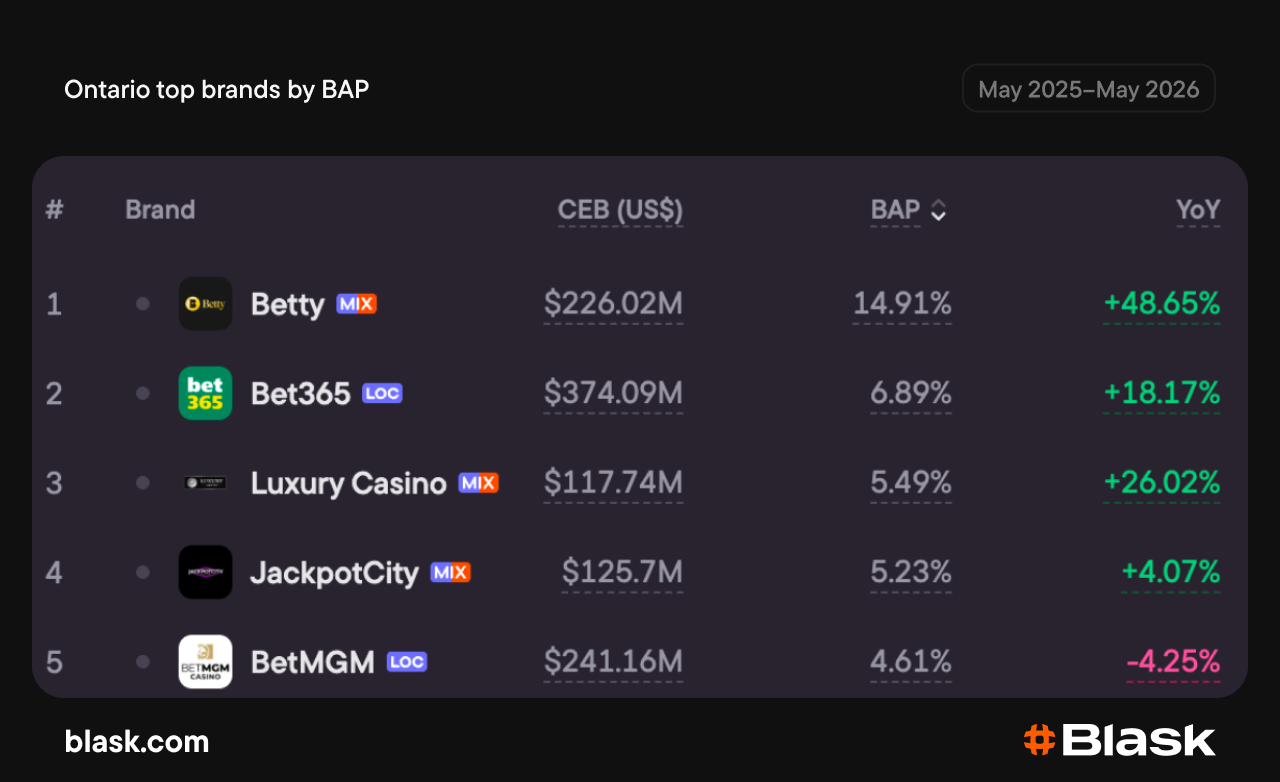
Task: Click the JackpotCity logo icon
Action: 205,572
